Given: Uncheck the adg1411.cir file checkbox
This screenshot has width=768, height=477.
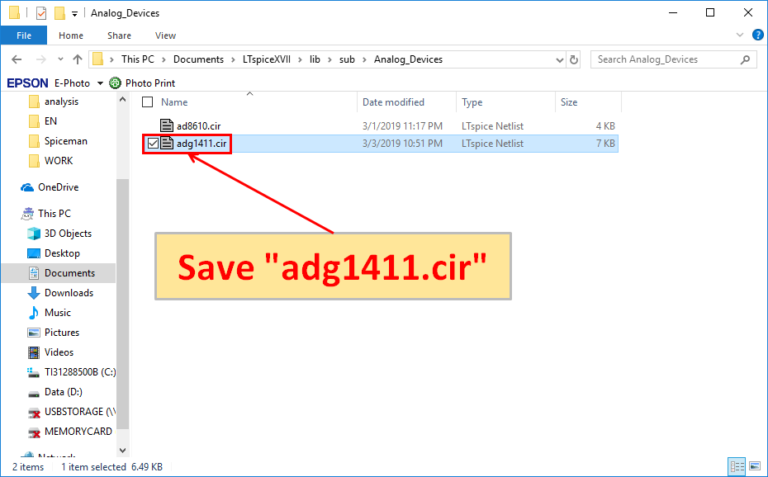Looking at the screenshot, I should coord(152,144).
